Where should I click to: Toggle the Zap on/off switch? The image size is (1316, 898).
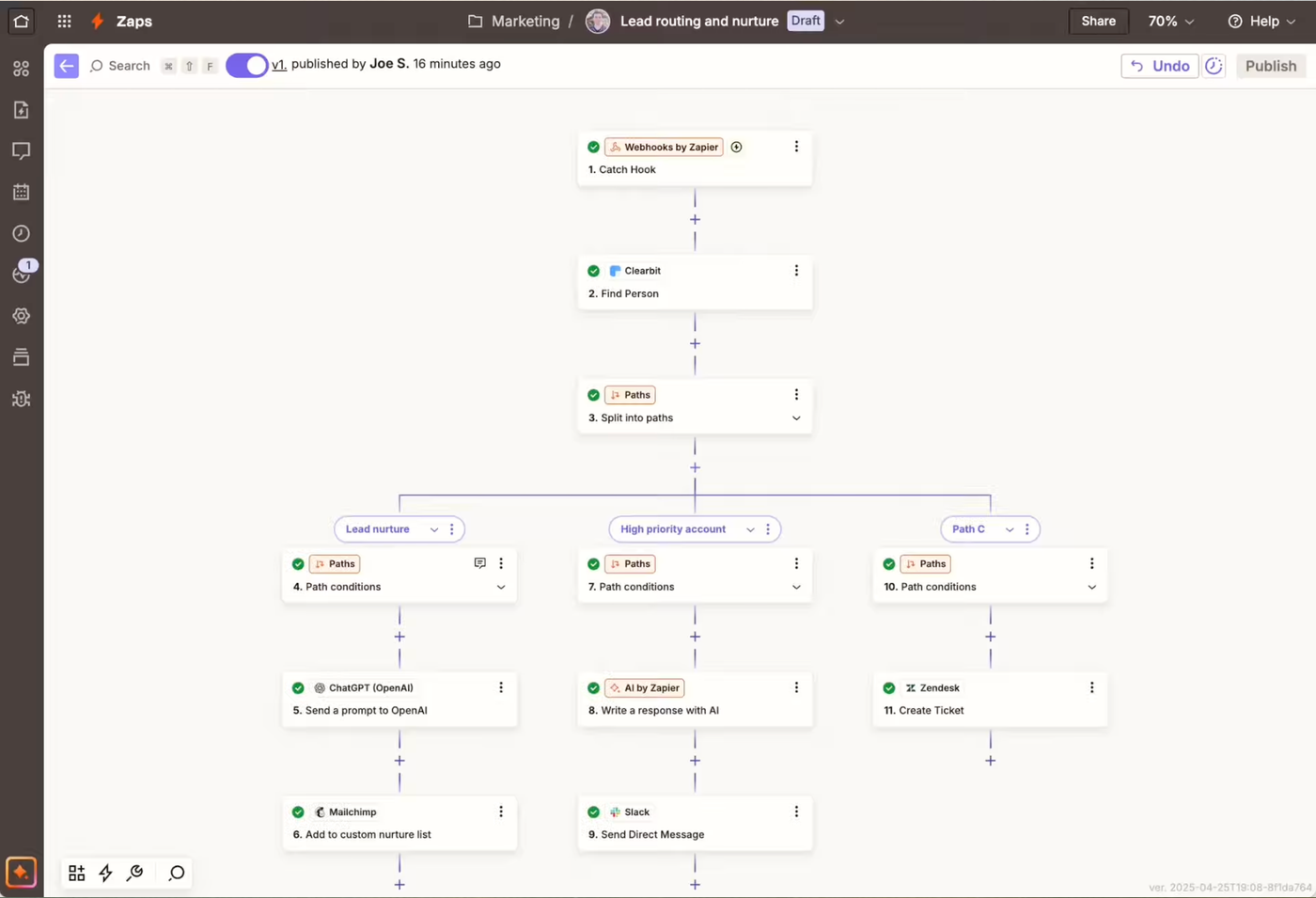click(246, 66)
